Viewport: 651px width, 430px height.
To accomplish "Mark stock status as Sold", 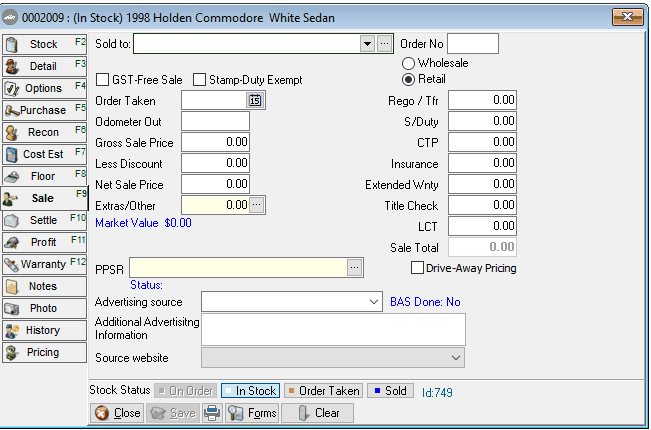I will tap(390, 391).
